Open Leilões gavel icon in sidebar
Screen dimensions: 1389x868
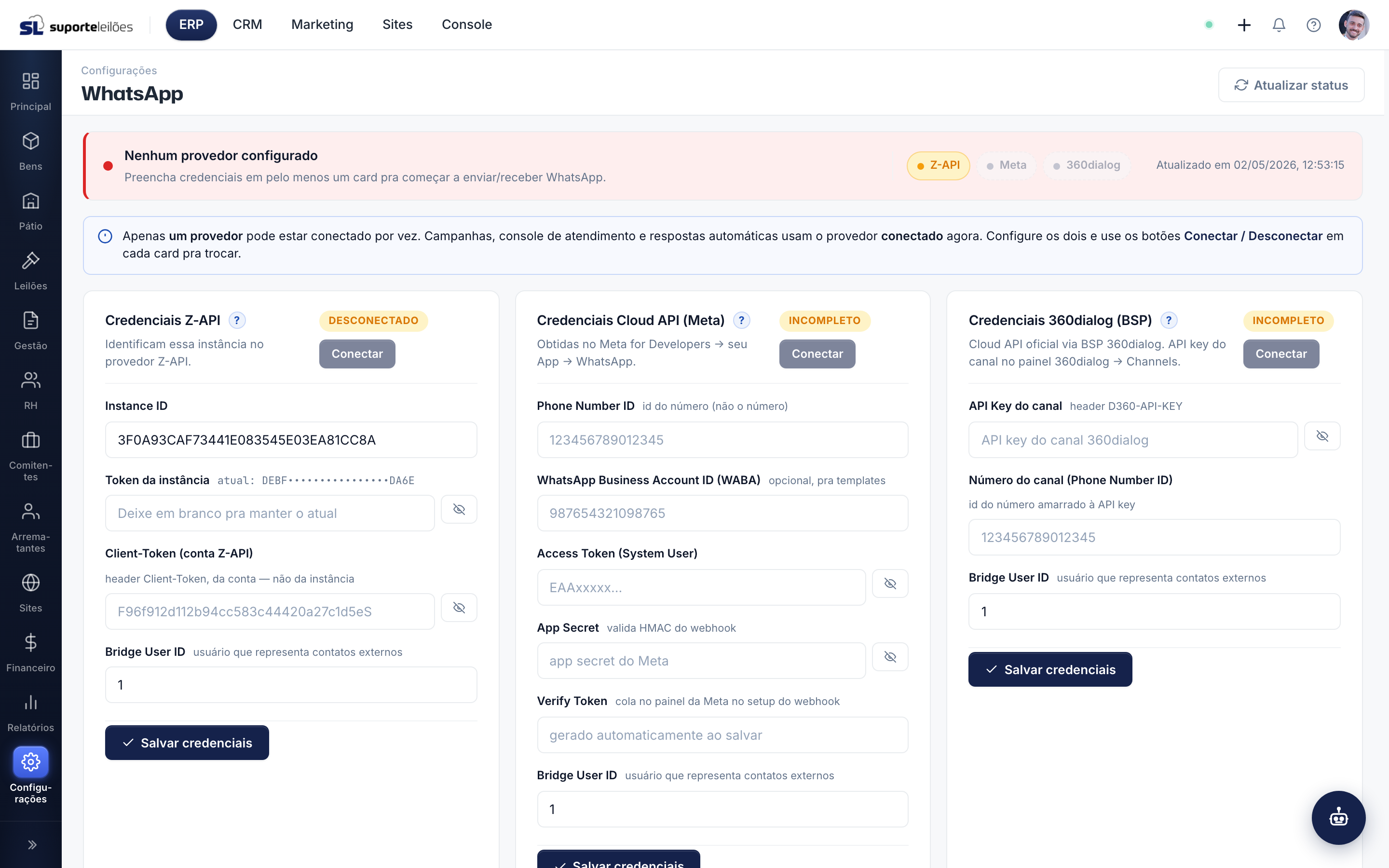pos(30,260)
